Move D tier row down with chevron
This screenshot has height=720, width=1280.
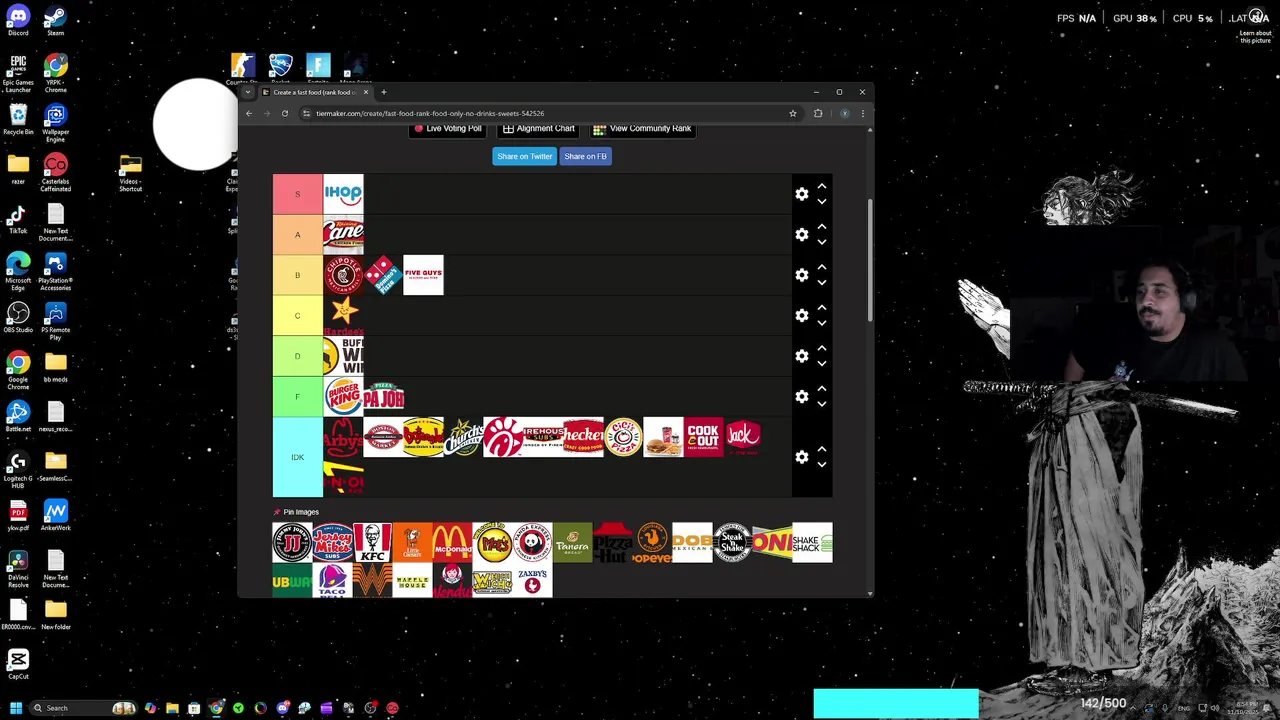pos(822,364)
